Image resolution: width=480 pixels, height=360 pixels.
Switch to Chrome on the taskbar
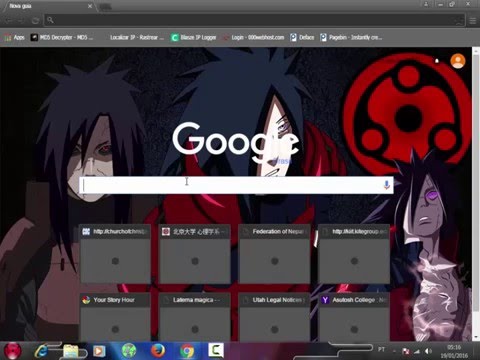pyautogui.click(x=187, y=351)
